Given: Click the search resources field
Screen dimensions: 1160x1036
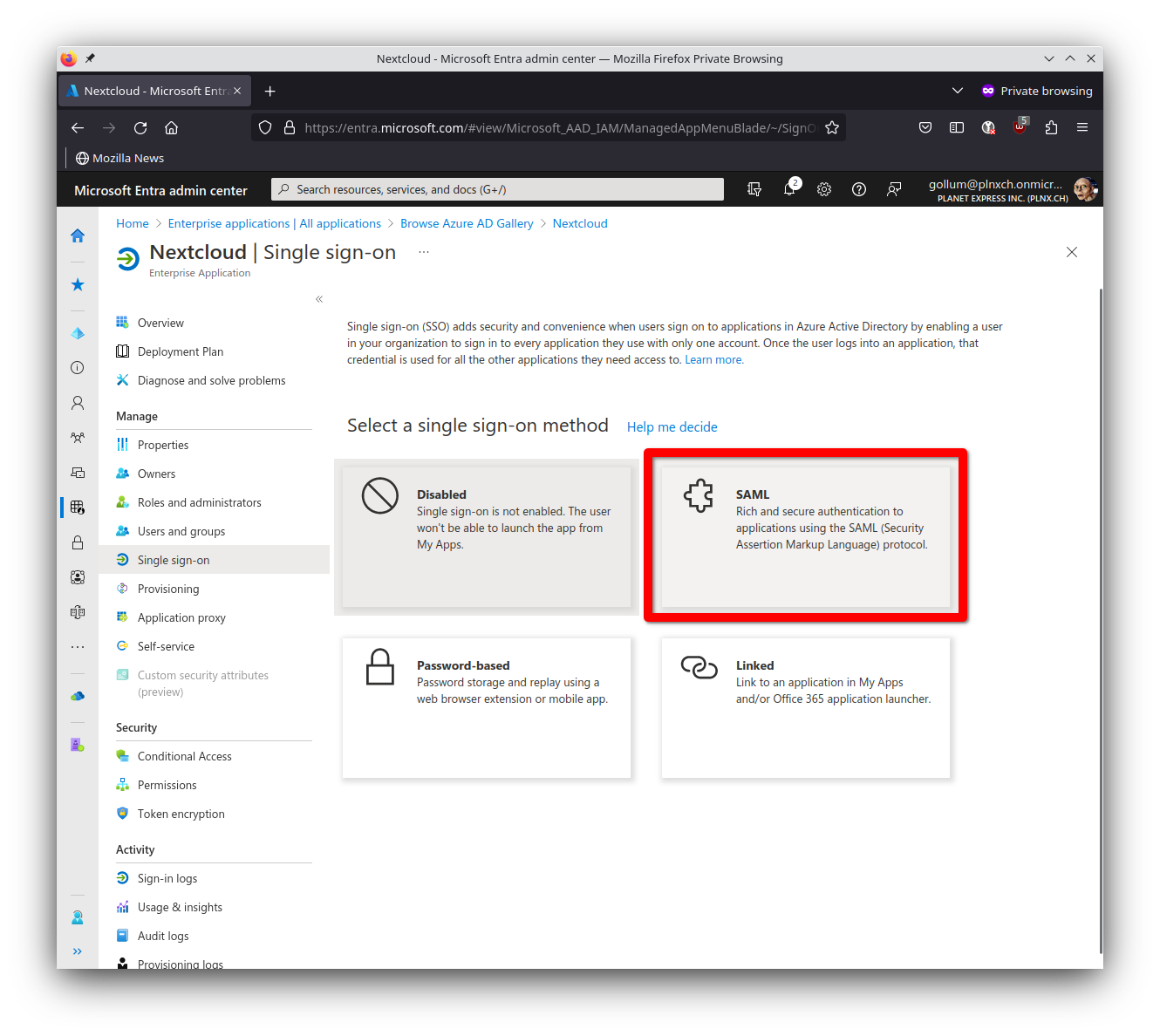Looking at the screenshot, I should coord(497,189).
